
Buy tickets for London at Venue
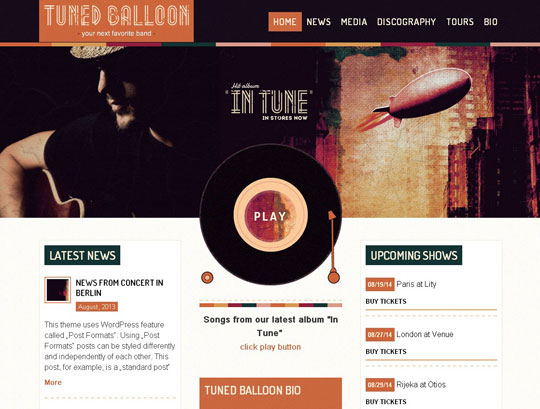click(386, 352)
